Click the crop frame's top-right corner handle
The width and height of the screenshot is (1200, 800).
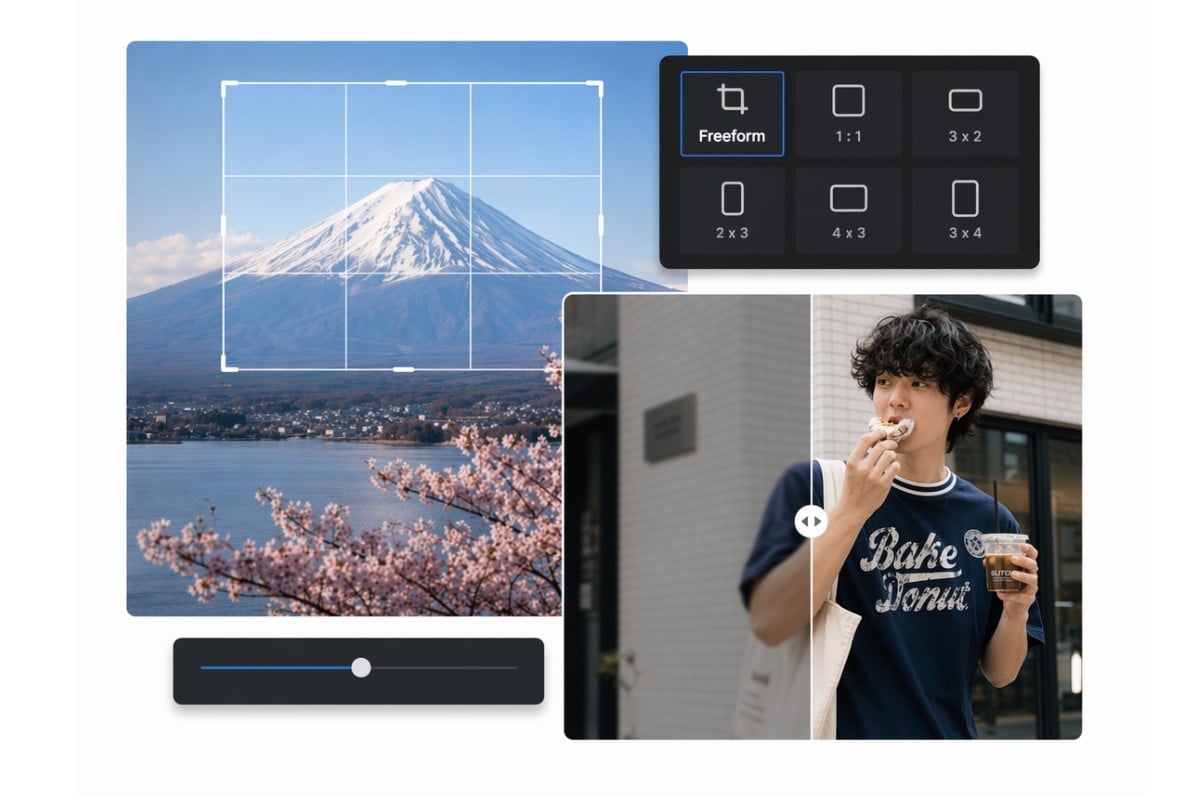pyautogui.click(x=597, y=88)
